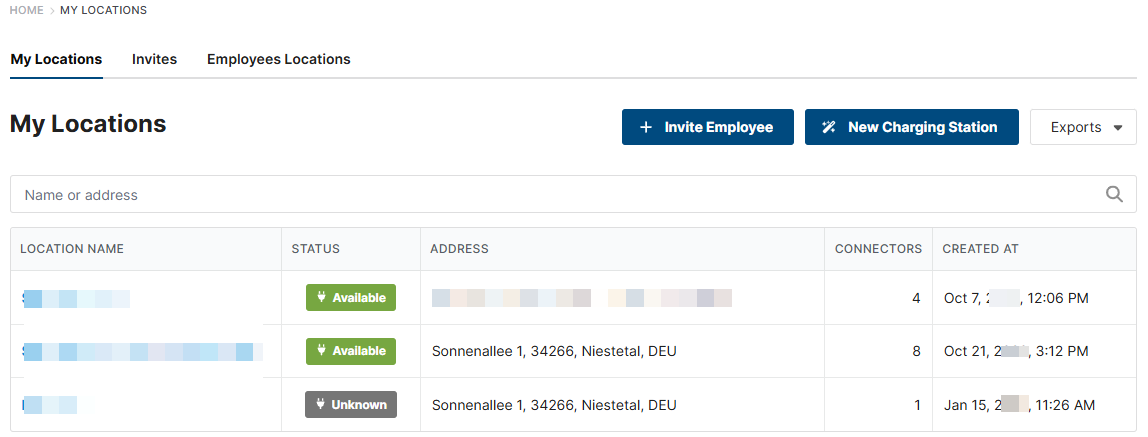
Task: Go to Home in the breadcrumb
Action: pos(27,10)
